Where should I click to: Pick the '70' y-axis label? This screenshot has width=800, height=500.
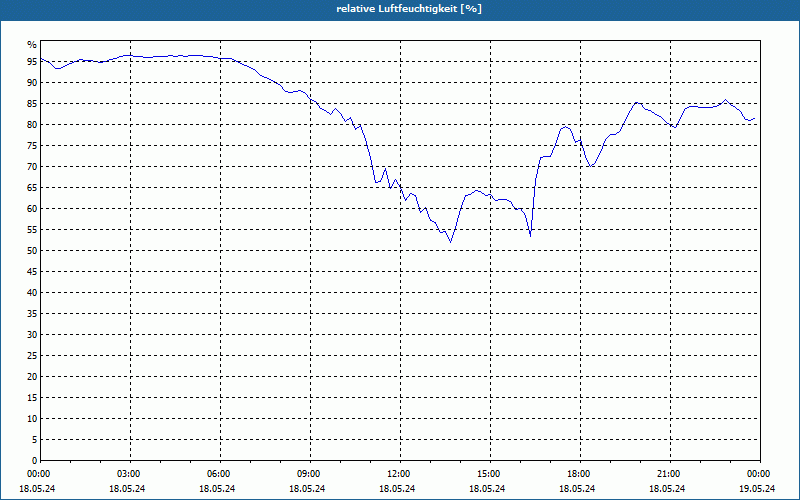(32, 167)
